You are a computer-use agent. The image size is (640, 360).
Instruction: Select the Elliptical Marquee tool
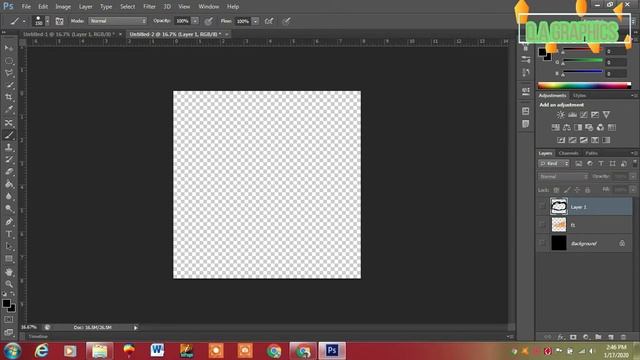9,61
